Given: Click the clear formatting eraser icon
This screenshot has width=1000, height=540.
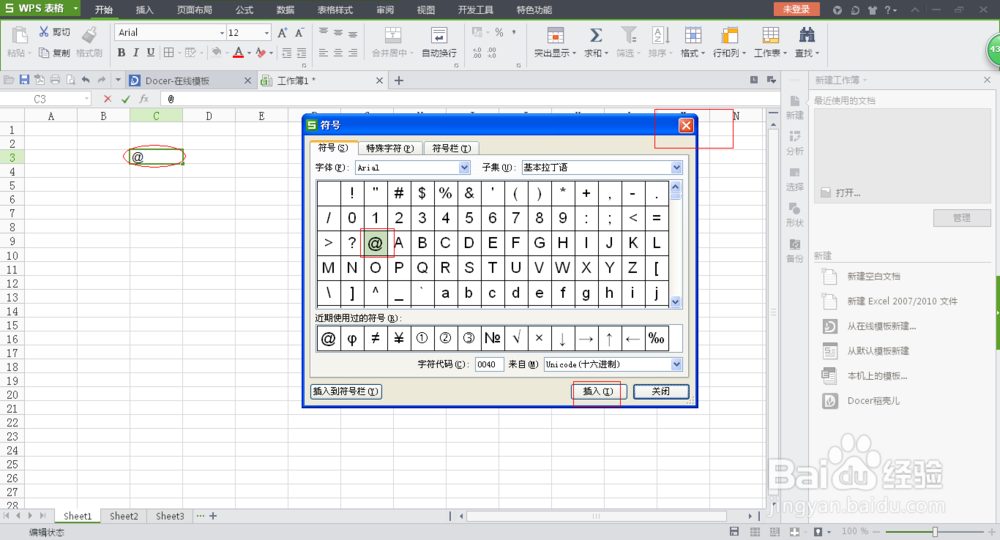Looking at the screenshot, I should pos(260,52).
